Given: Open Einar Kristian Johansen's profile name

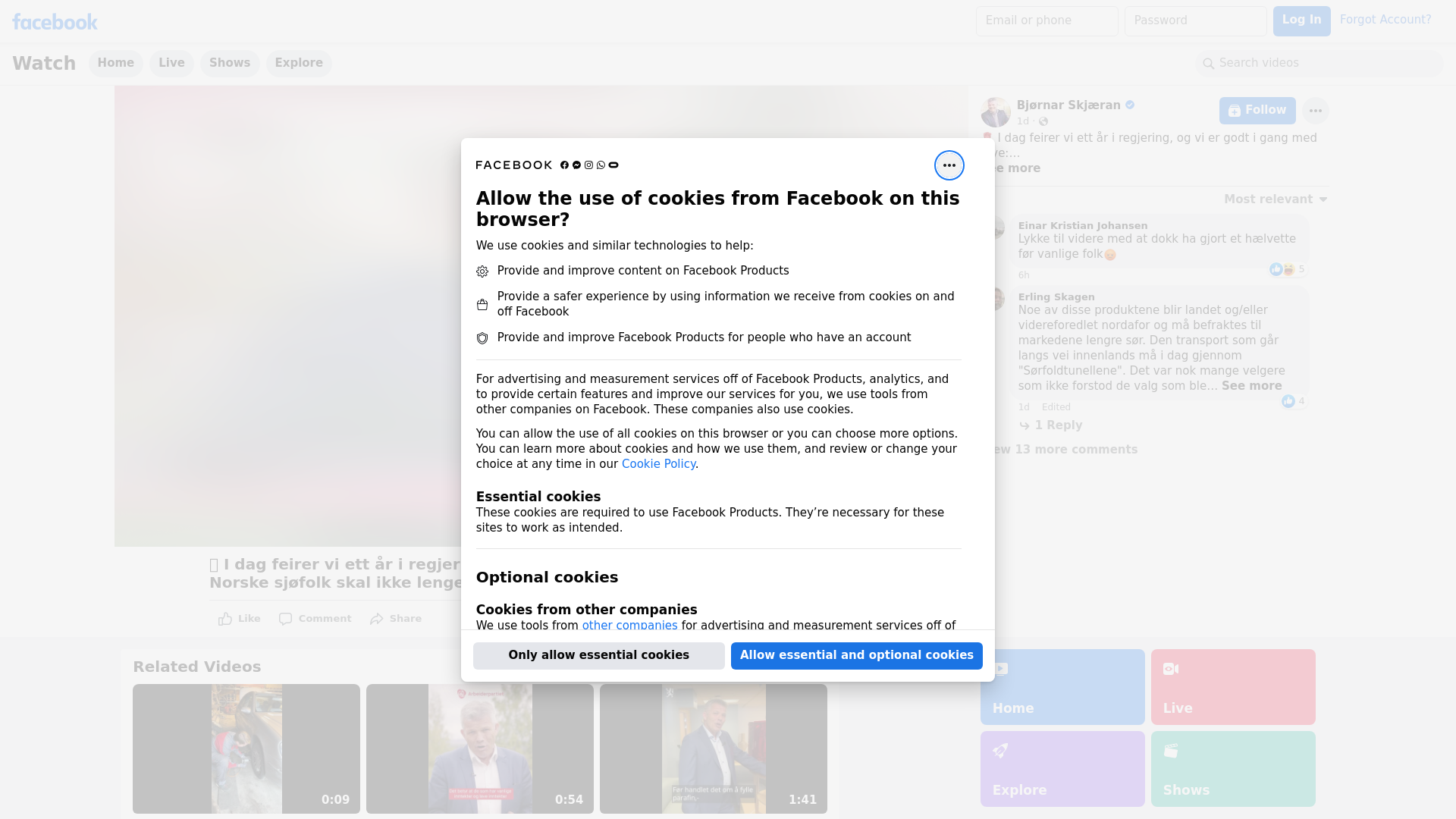Looking at the screenshot, I should (x=1082, y=226).
